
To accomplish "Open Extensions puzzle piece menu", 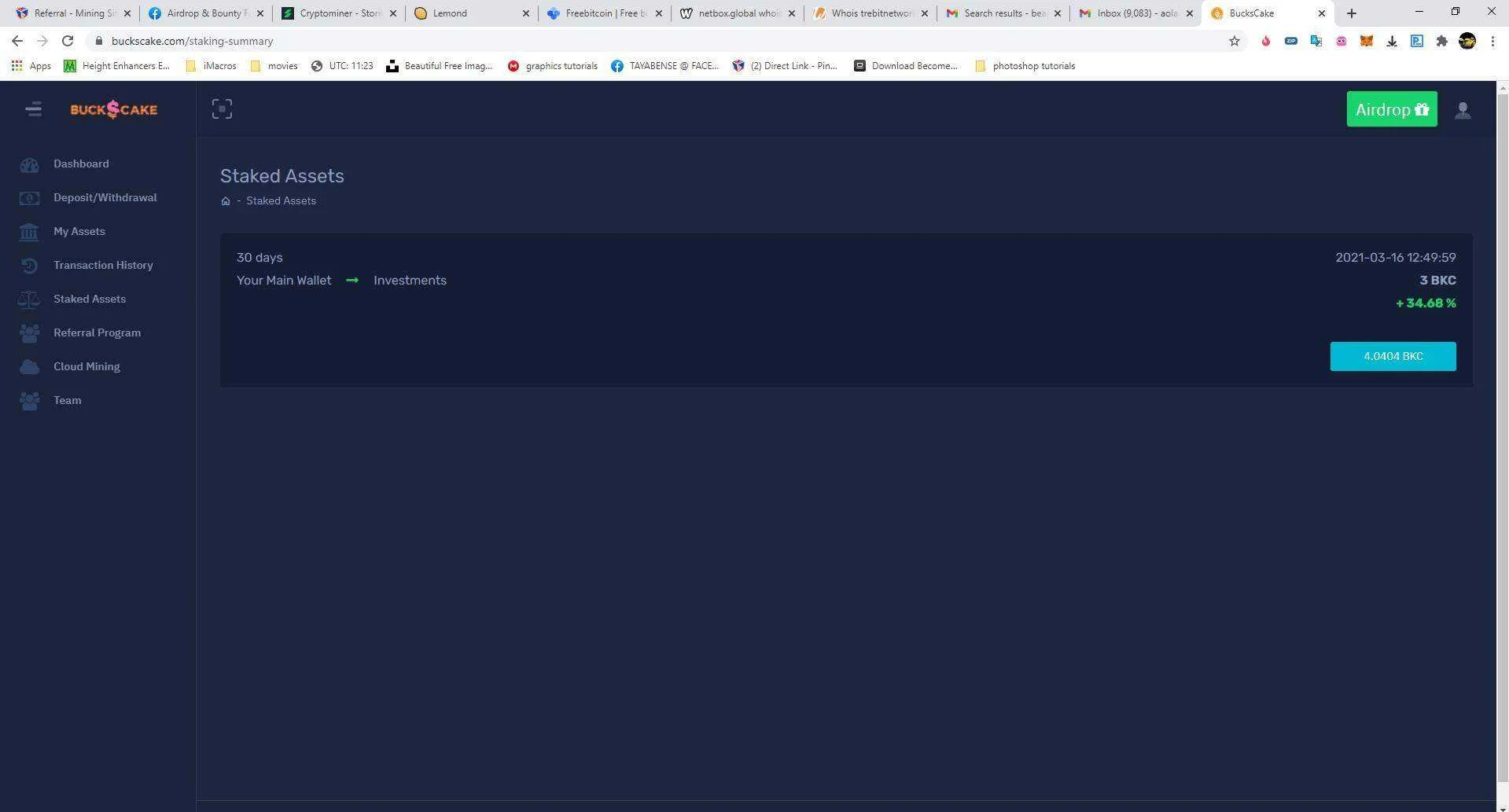I will pos(1441,41).
